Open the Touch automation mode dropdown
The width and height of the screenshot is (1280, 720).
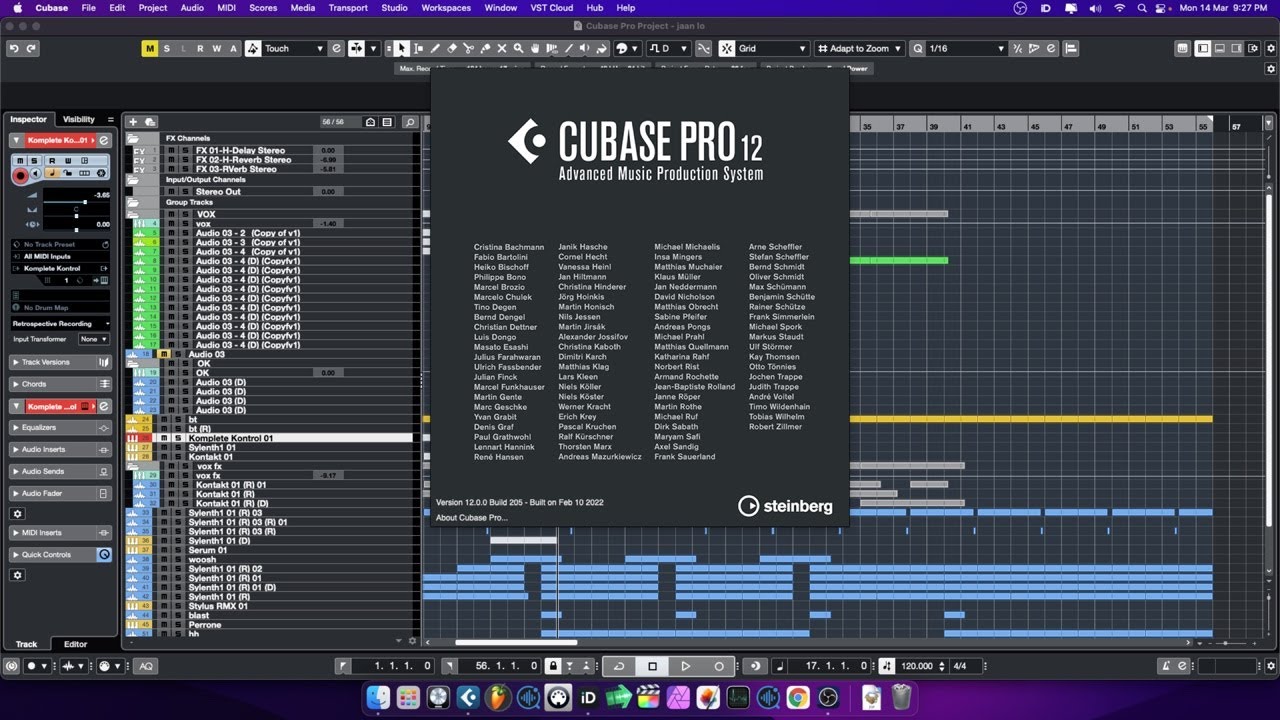pos(293,48)
